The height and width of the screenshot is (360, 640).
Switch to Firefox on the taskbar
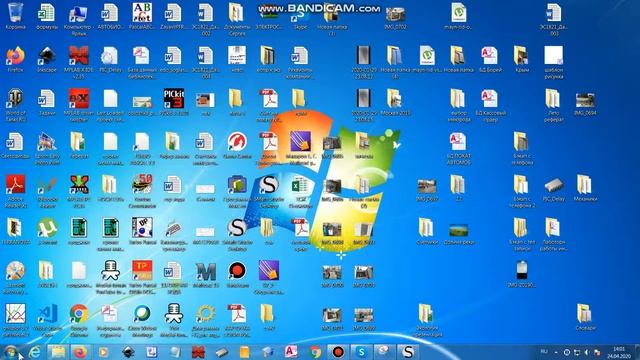pyautogui.click(x=80, y=352)
